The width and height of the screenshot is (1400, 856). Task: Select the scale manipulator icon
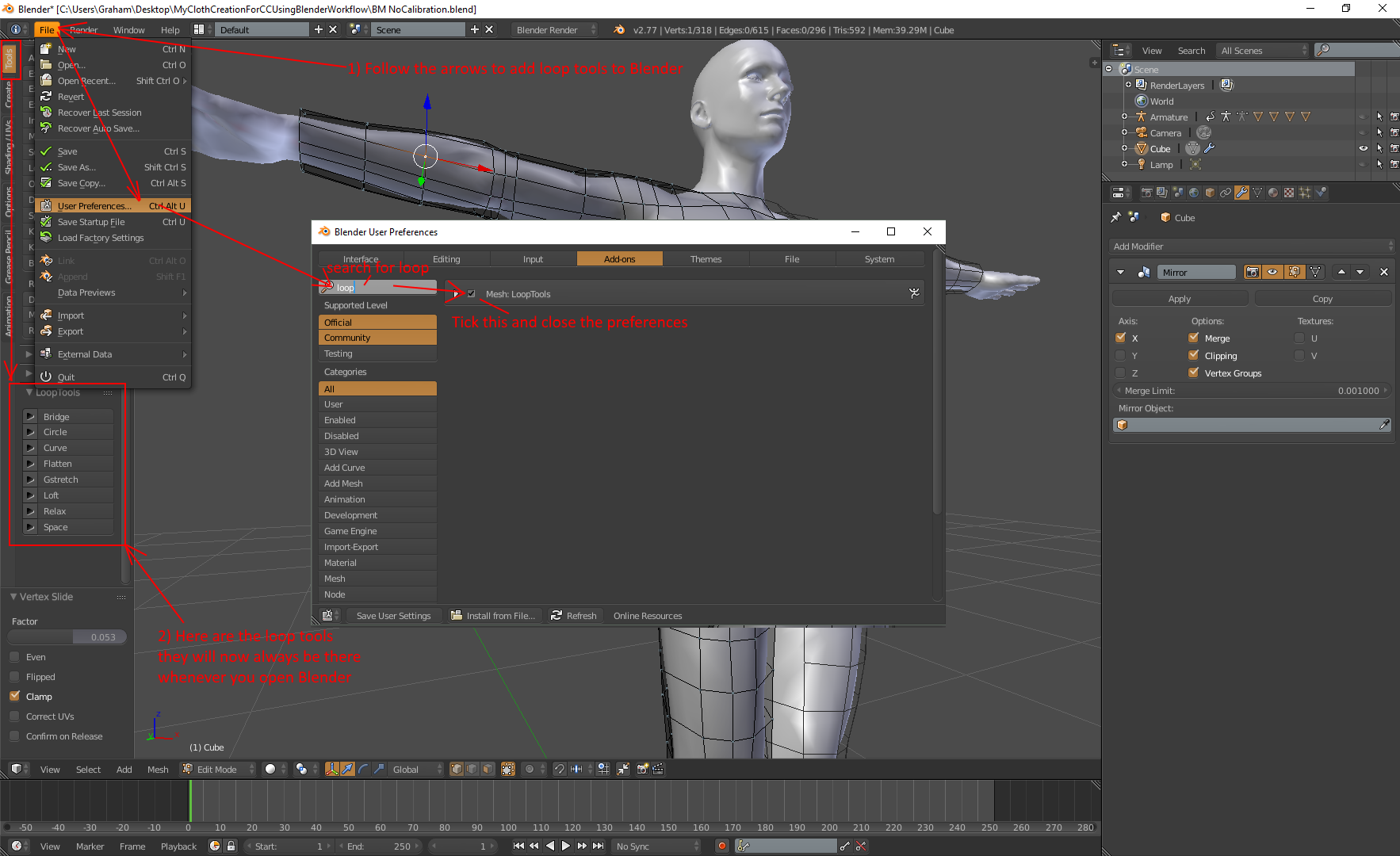click(379, 769)
